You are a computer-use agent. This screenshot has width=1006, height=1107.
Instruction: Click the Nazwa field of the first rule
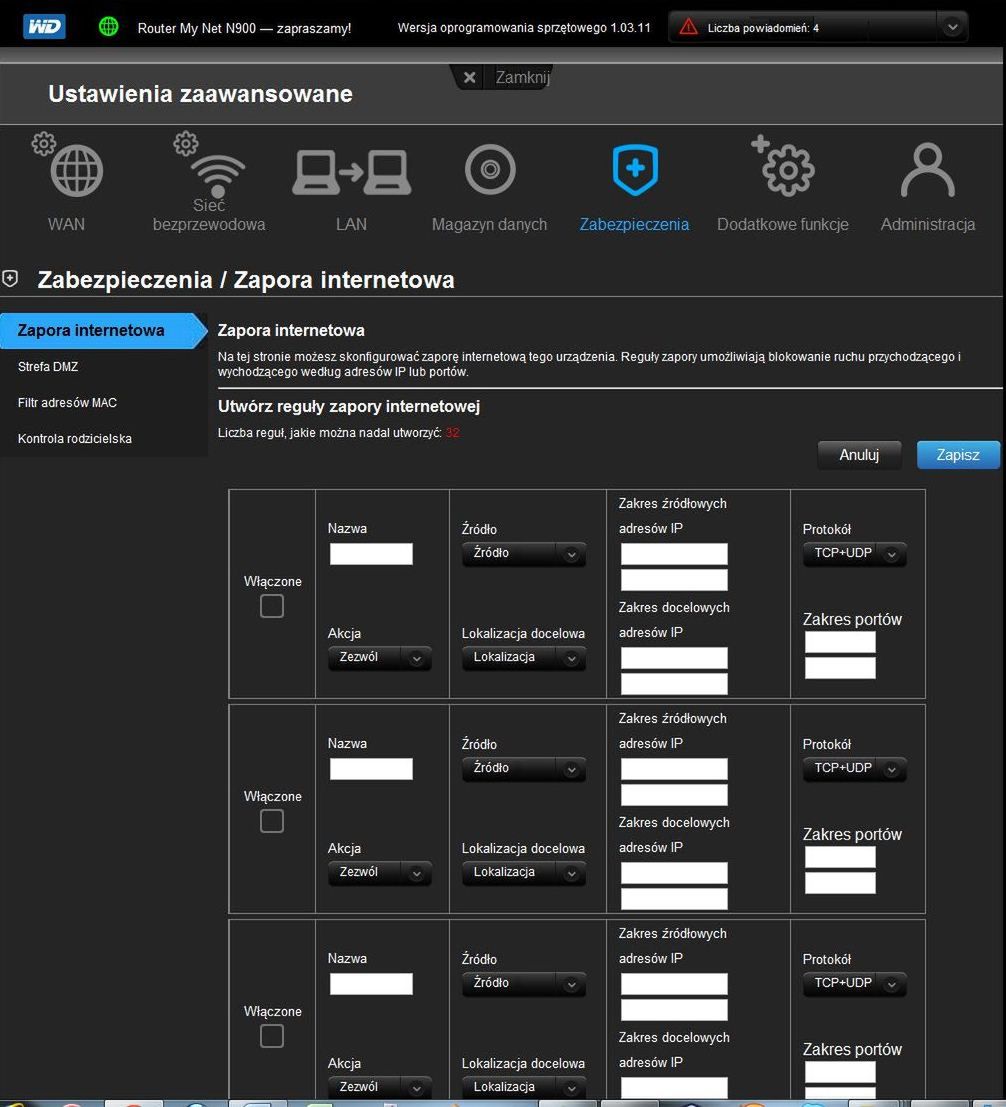[x=371, y=554]
